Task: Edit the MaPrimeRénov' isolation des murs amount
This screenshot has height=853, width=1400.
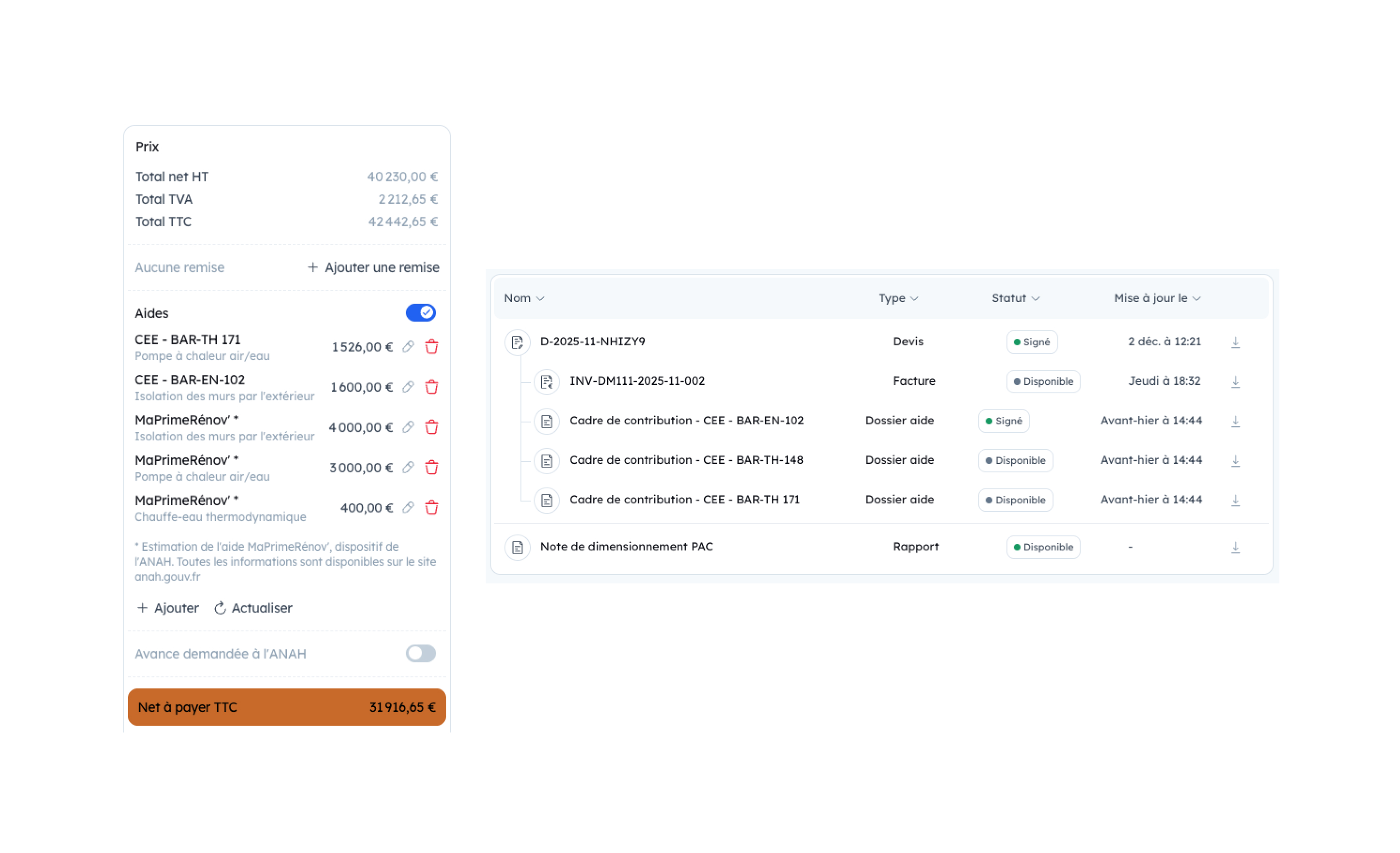Action: coord(408,427)
